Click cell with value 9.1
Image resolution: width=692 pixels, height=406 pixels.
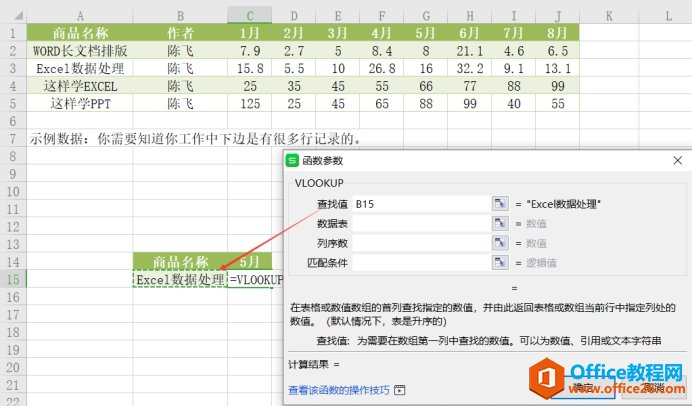pyautogui.click(x=513, y=68)
